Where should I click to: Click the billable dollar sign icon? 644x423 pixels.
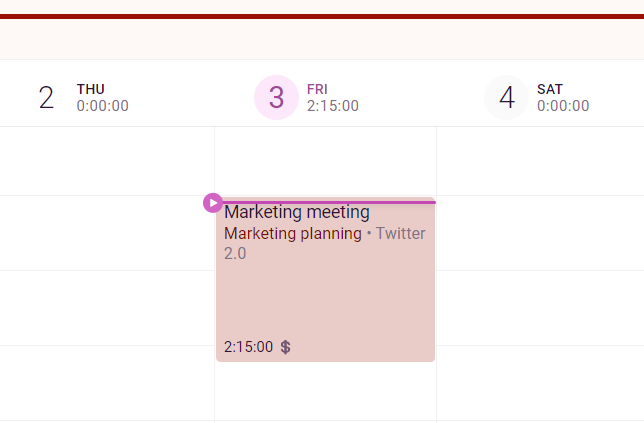[285, 347]
